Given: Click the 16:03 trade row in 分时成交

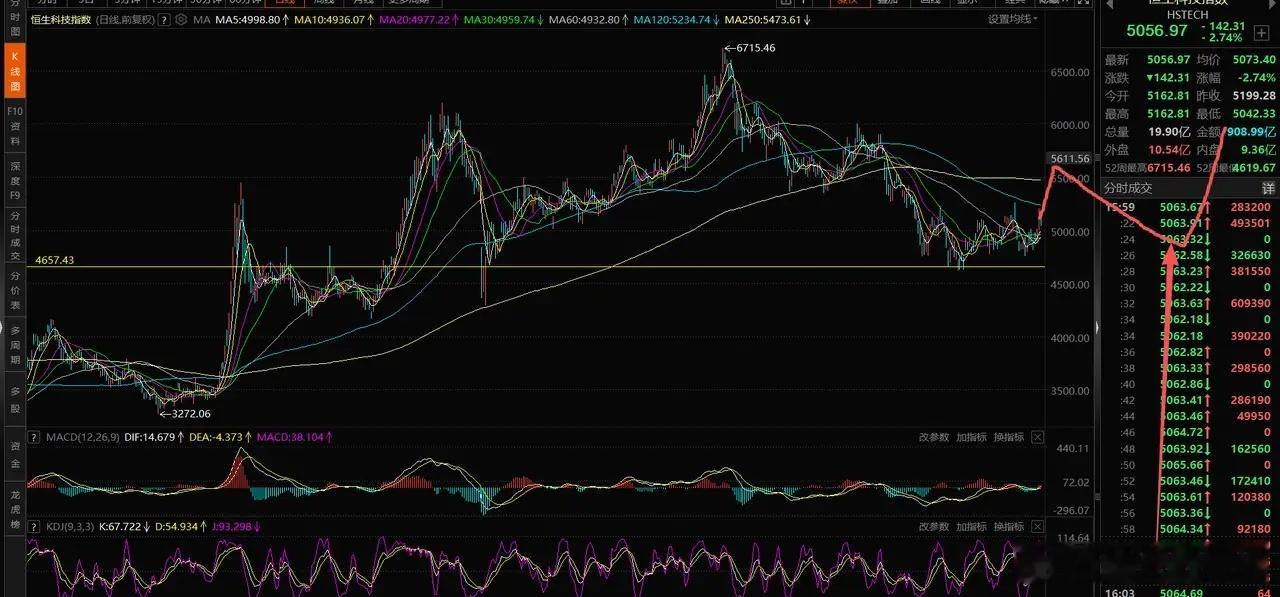Looking at the screenshot, I should click(x=1190, y=593).
